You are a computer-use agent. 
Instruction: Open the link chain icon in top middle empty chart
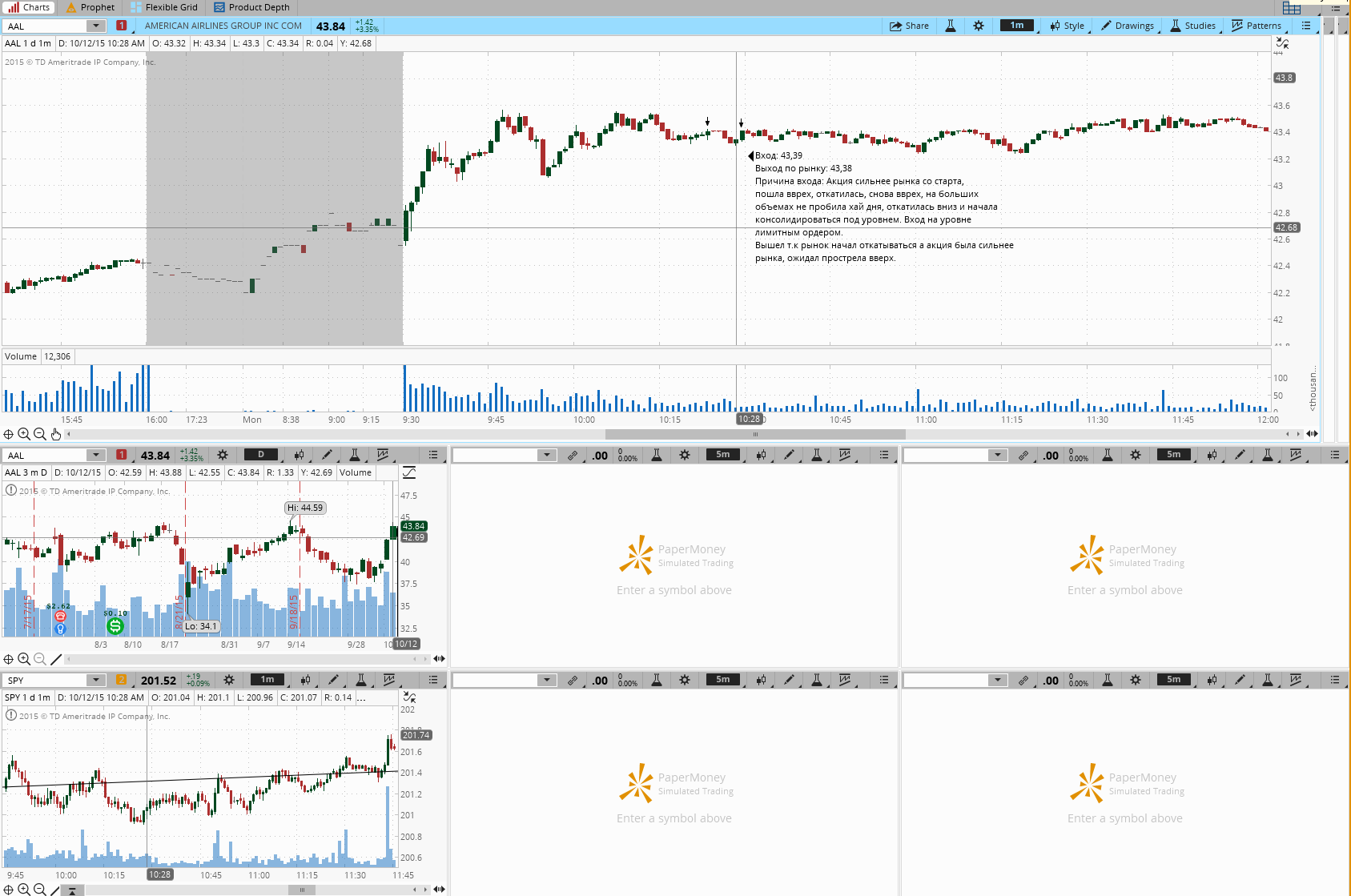573,456
